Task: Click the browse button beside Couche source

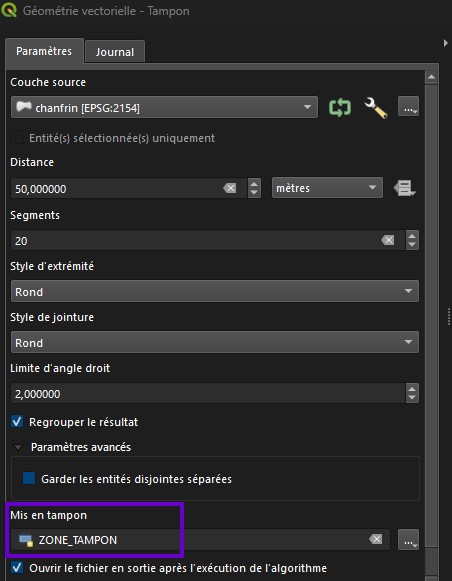Action: pyautogui.click(x=408, y=107)
